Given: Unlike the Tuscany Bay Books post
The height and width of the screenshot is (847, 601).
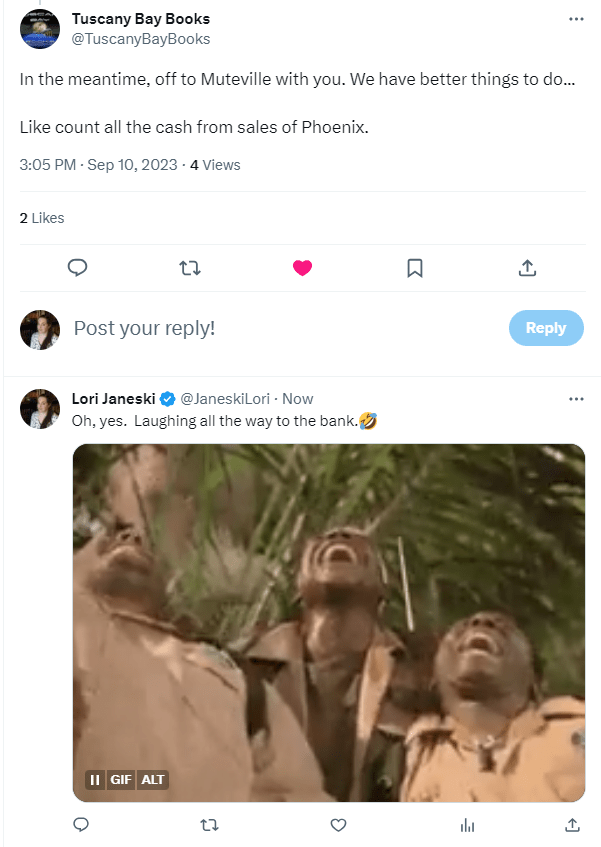Looking at the screenshot, I should point(301,267).
